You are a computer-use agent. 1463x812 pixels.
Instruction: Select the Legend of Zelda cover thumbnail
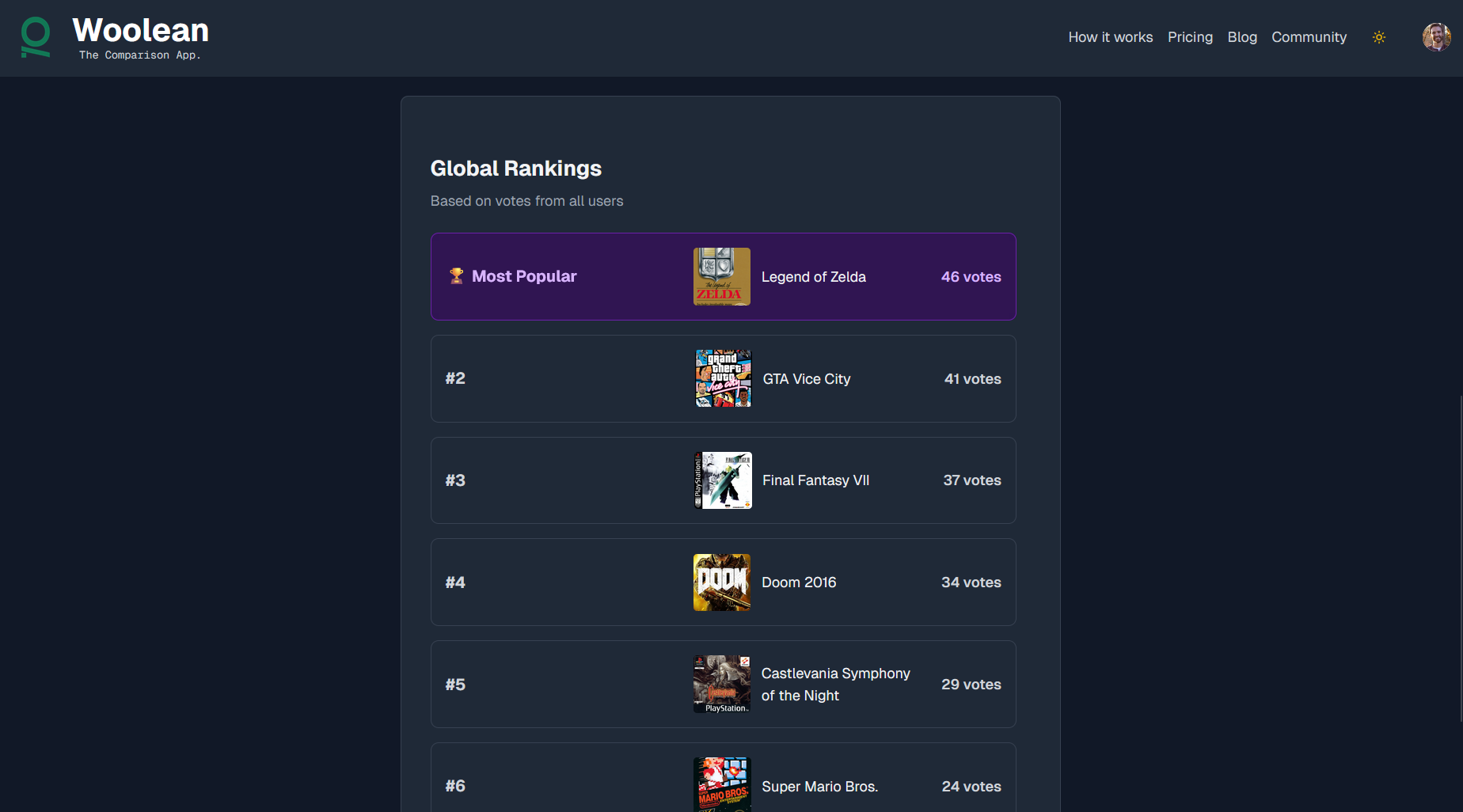(x=722, y=276)
